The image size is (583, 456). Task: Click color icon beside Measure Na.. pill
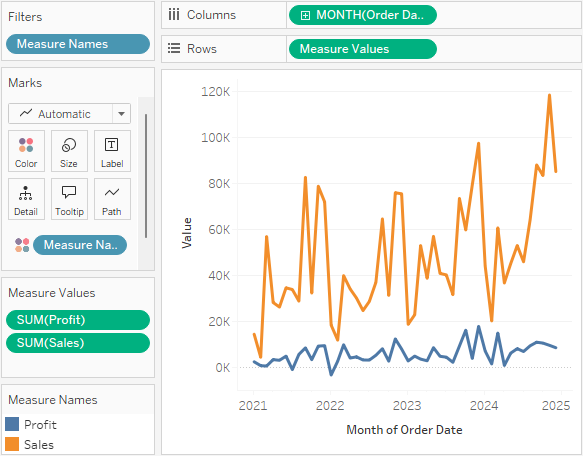tap(22, 245)
